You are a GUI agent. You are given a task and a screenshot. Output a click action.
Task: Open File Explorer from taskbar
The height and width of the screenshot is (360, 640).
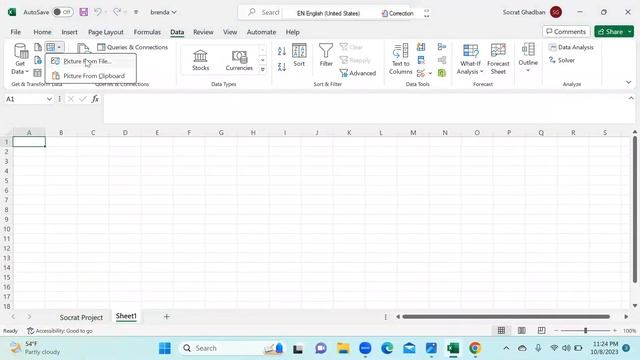(x=343, y=348)
